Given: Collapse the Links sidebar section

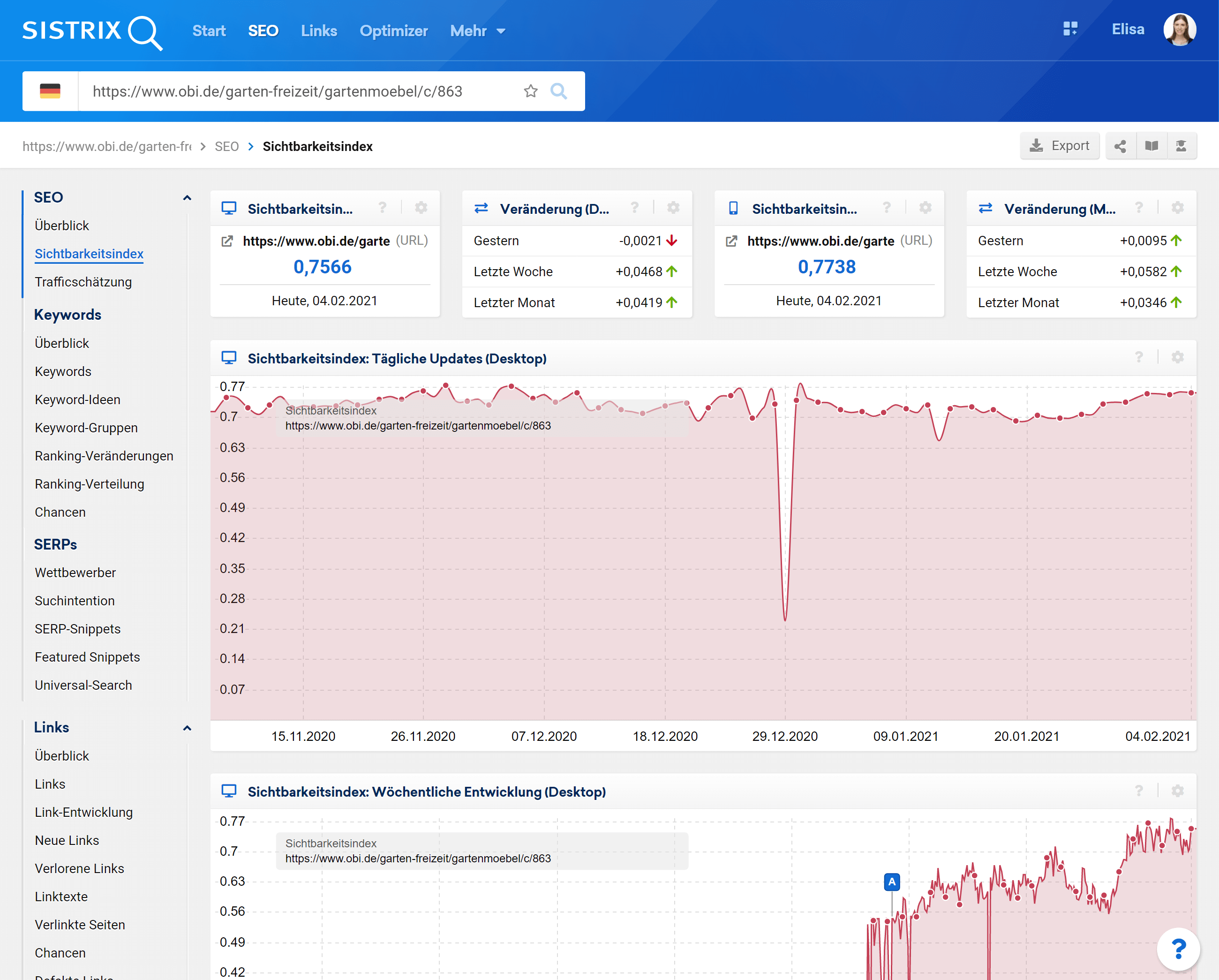Looking at the screenshot, I should tap(187, 728).
